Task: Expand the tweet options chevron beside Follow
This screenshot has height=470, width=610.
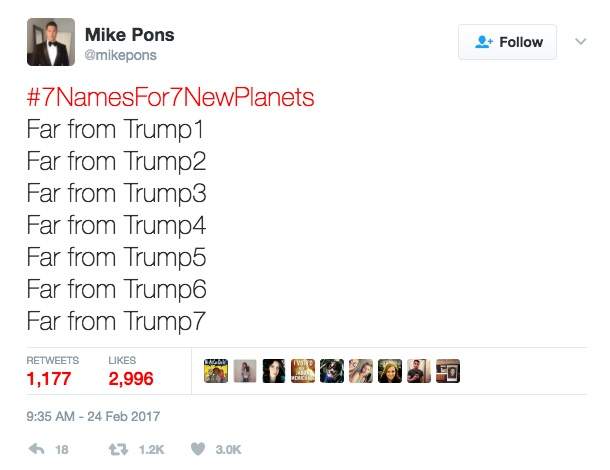Action: [x=579, y=41]
